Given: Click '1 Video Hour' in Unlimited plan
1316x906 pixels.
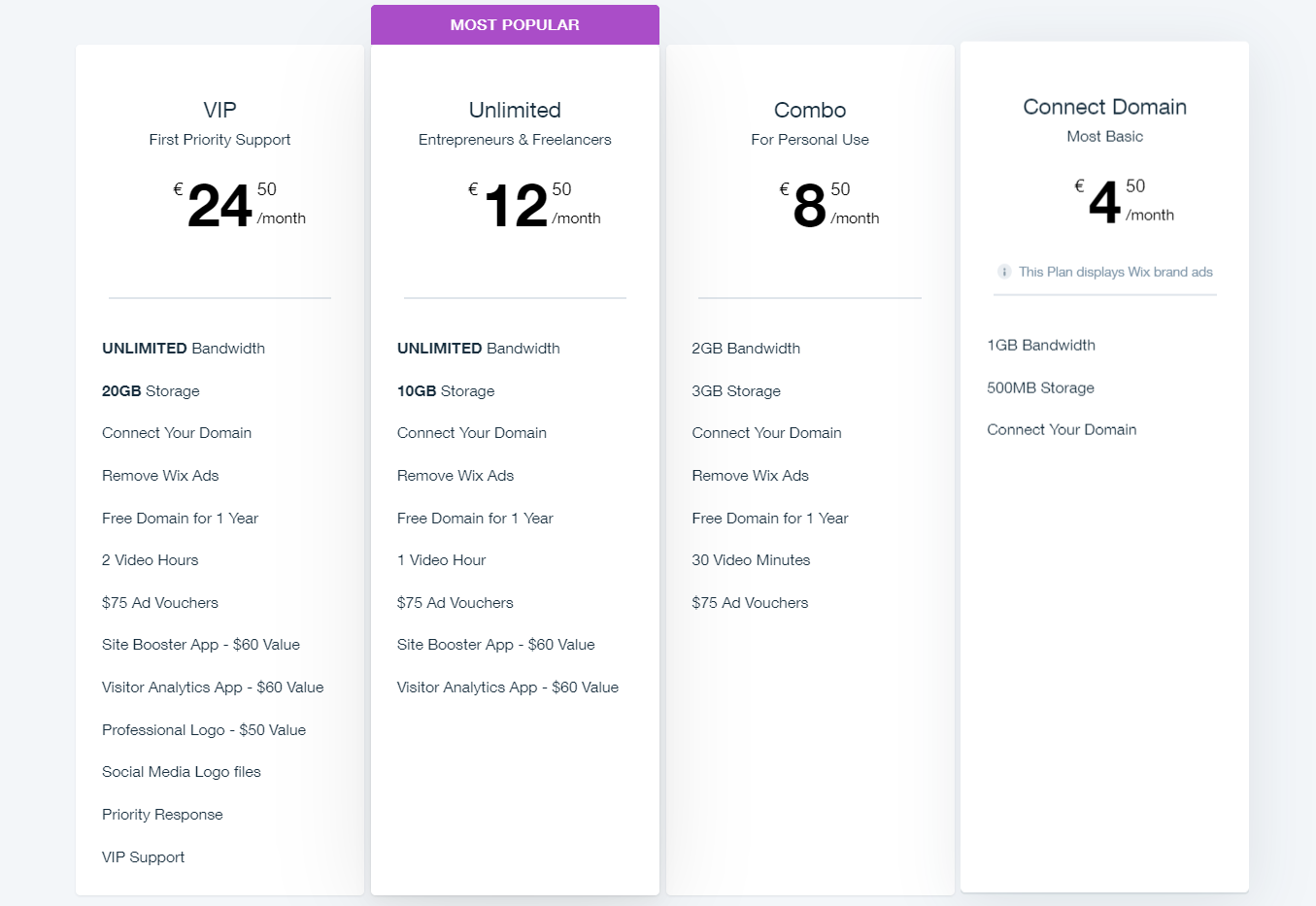Looking at the screenshot, I should pos(441,559).
